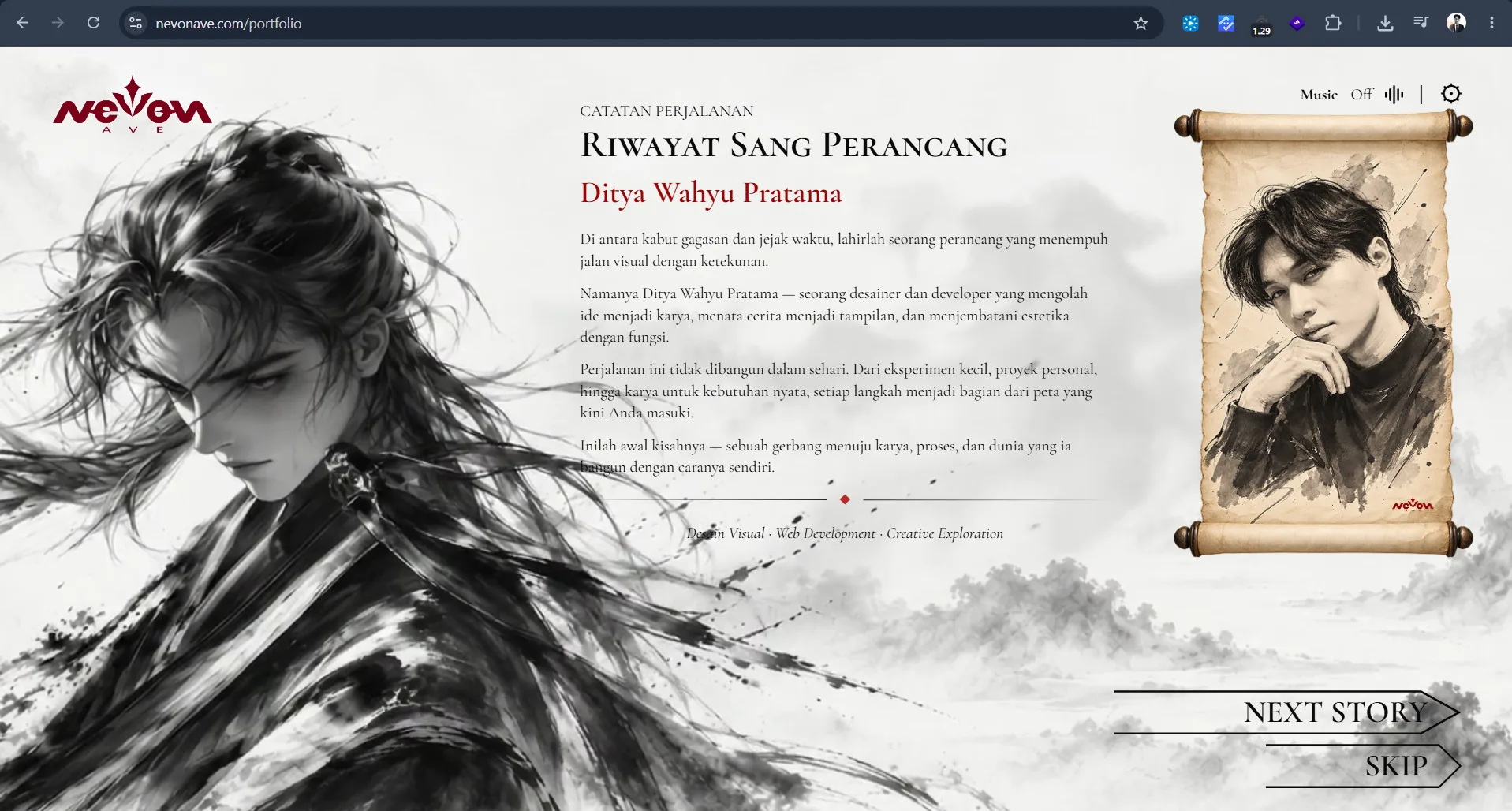This screenshot has width=1512, height=811.
Task: Open the extension showing 1.29 badge
Action: pos(1261,24)
